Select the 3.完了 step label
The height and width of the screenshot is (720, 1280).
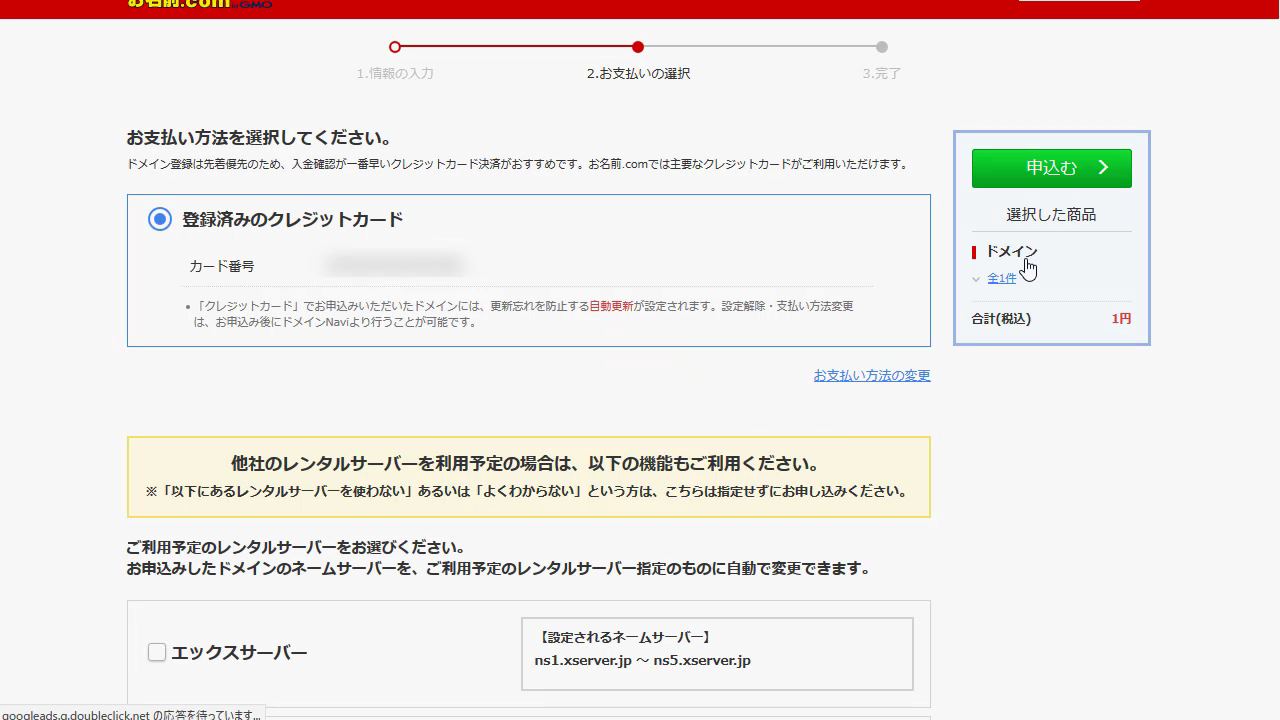tap(881, 74)
